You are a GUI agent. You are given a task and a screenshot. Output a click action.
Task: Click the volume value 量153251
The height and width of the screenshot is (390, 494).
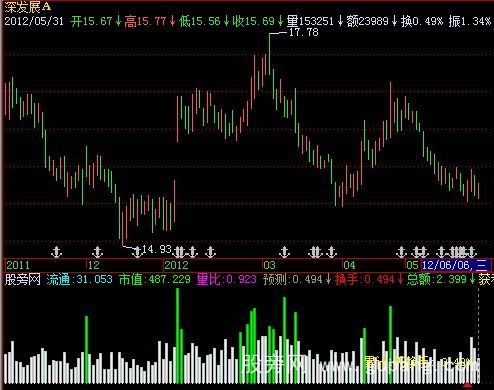(310, 21)
